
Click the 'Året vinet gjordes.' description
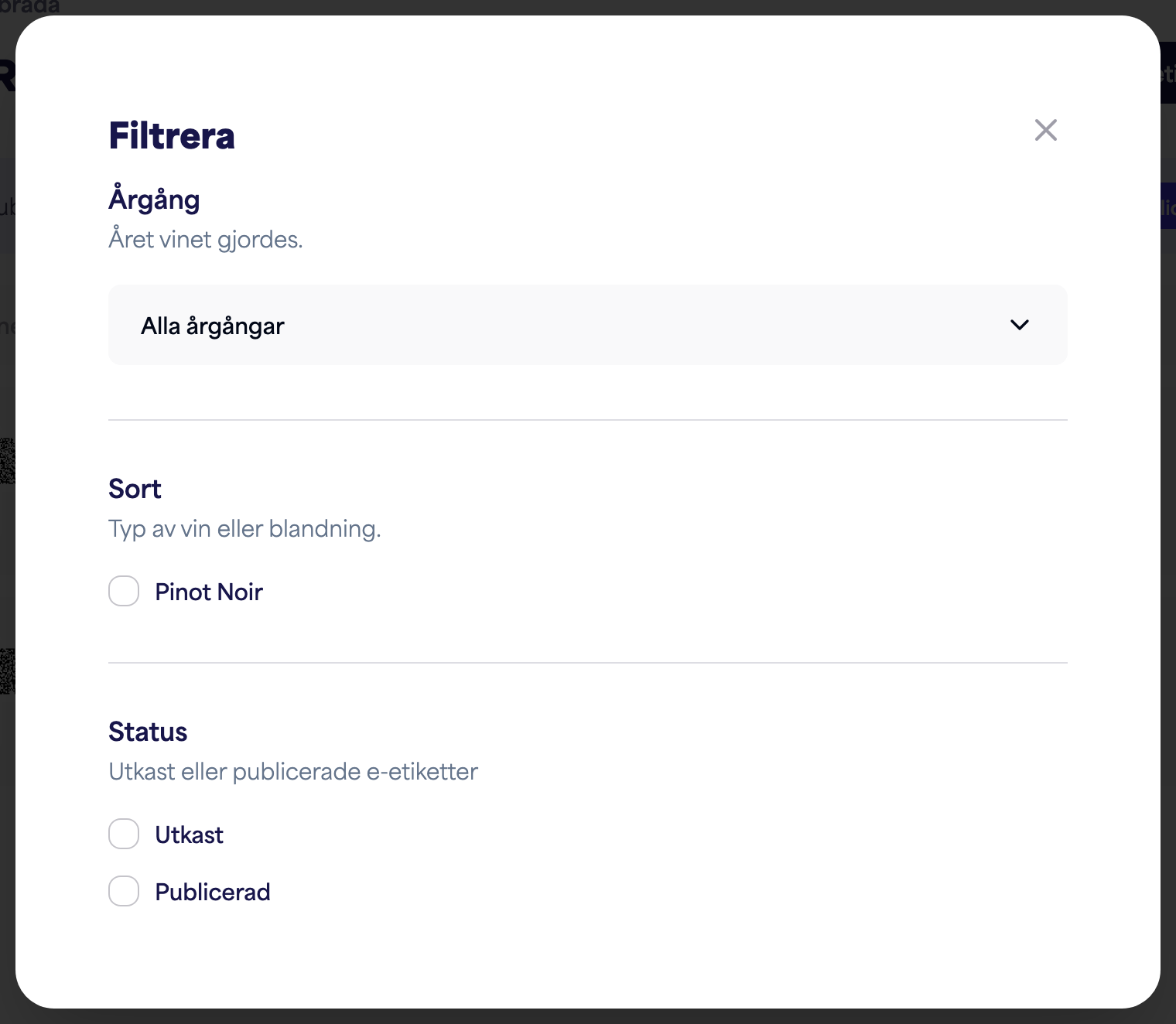click(x=206, y=239)
